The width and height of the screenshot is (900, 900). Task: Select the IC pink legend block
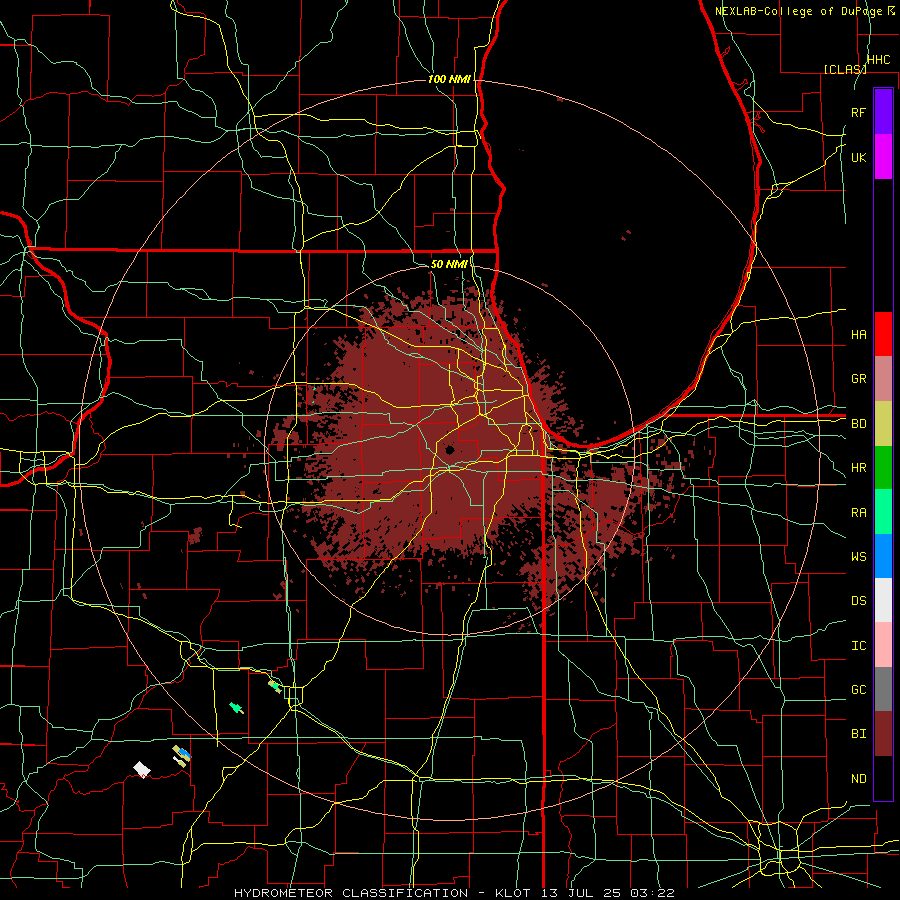[883, 645]
